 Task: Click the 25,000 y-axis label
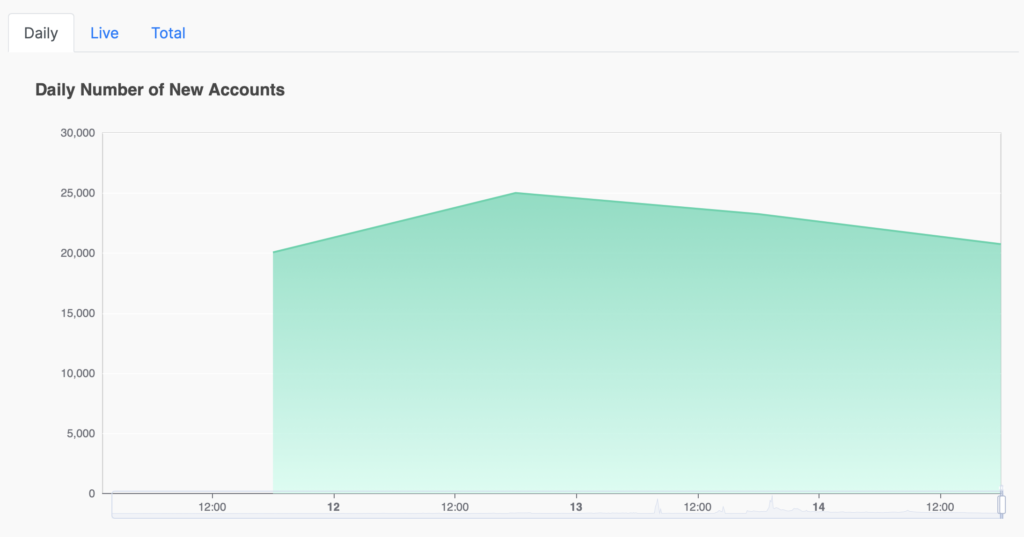[x=77, y=193]
